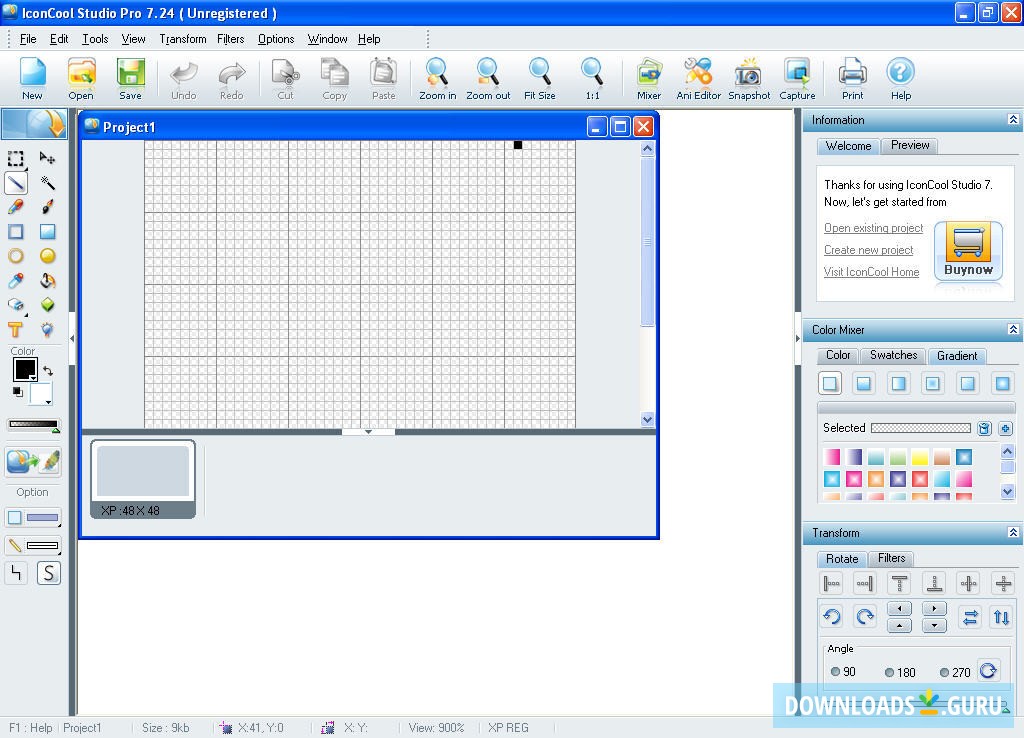The width and height of the screenshot is (1024, 738).
Task: Follow the Create new project link
Action: [868, 250]
